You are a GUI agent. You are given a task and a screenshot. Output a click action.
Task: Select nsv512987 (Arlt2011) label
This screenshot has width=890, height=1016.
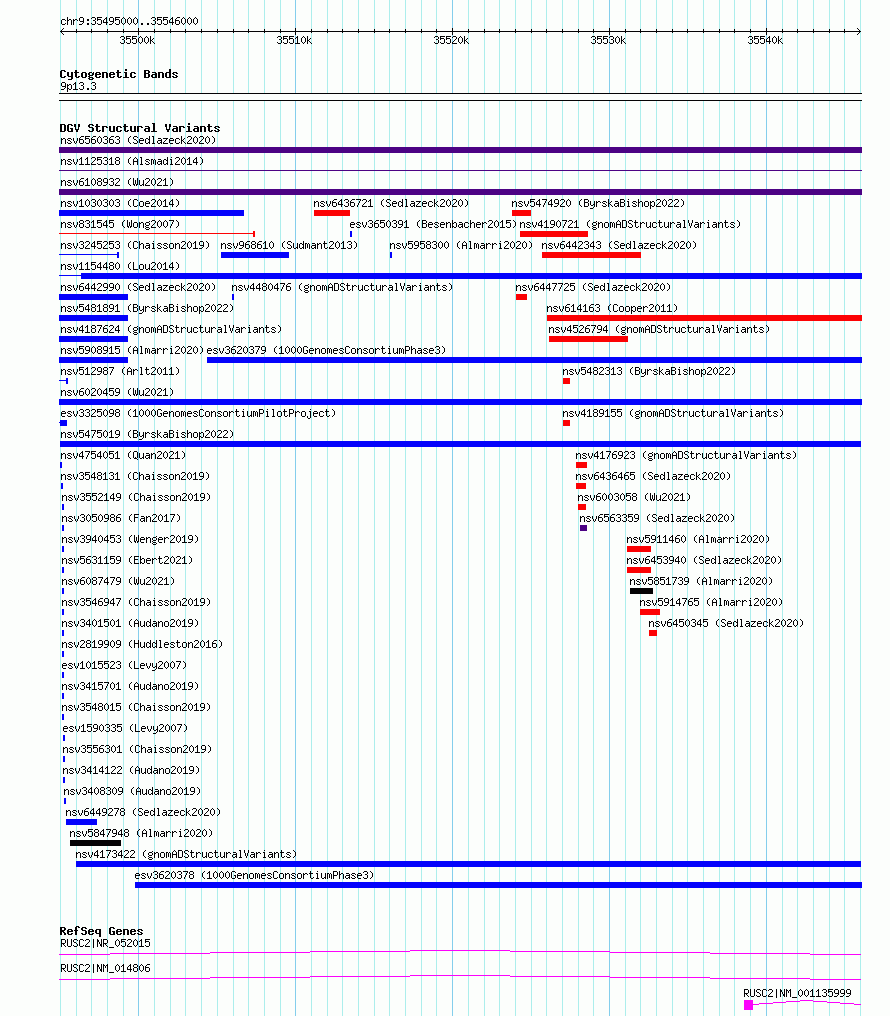(x=120, y=371)
